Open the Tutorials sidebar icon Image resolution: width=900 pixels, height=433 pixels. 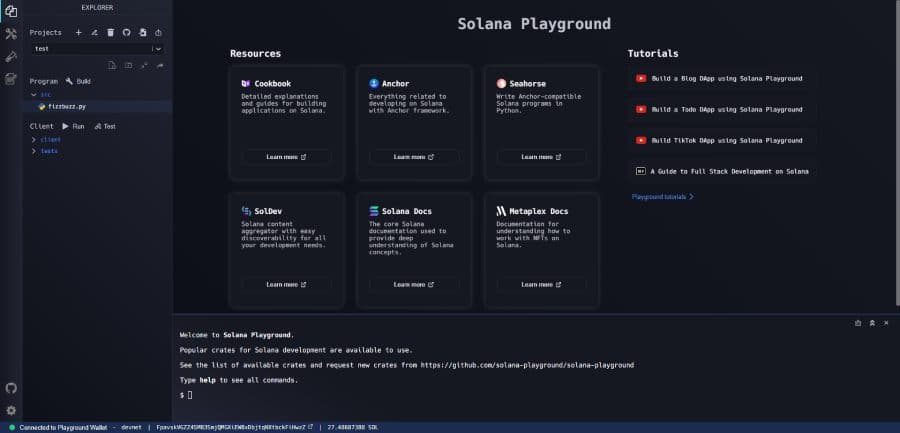[11, 79]
